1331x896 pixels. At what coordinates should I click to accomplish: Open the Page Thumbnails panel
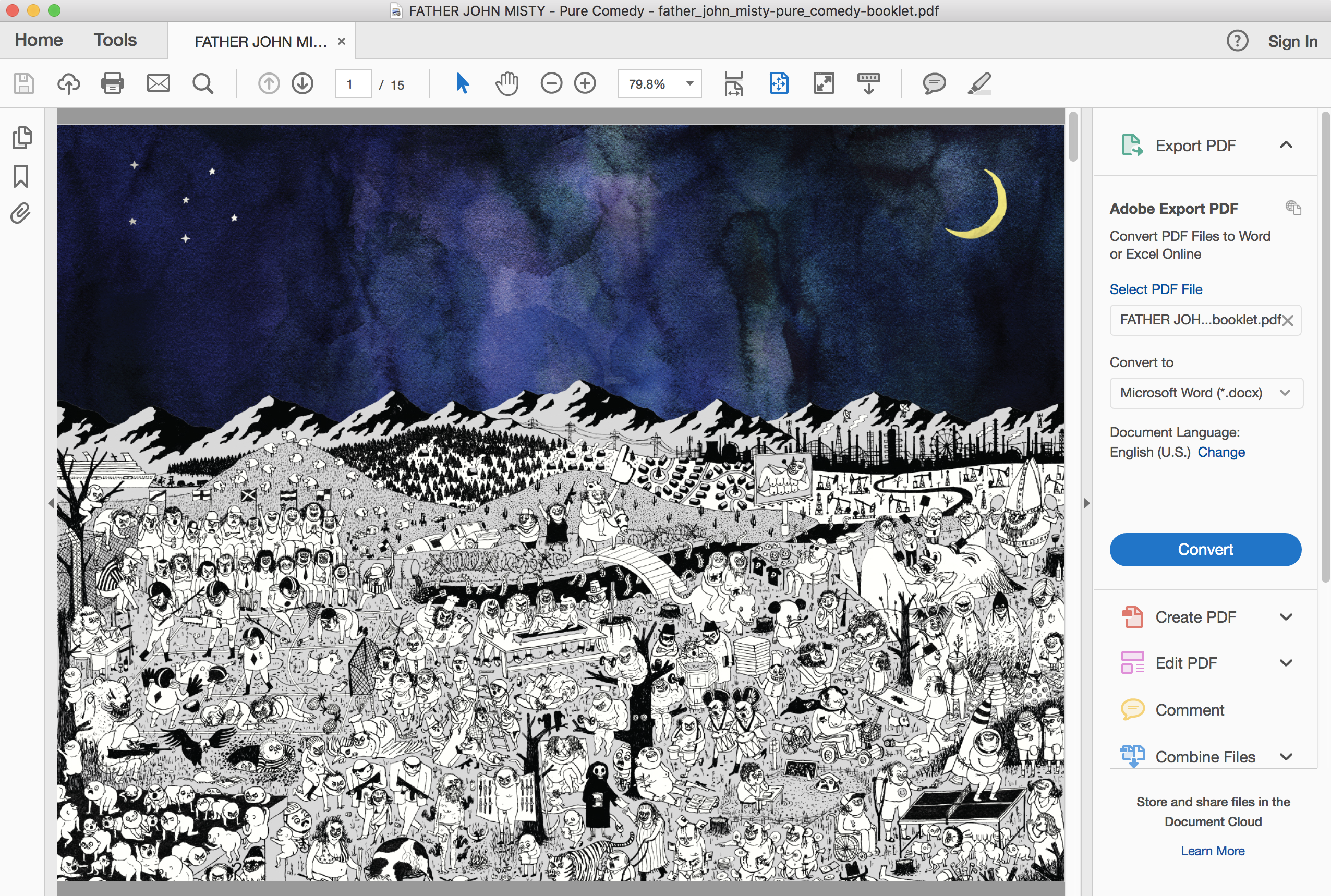[x=22, y=137]
